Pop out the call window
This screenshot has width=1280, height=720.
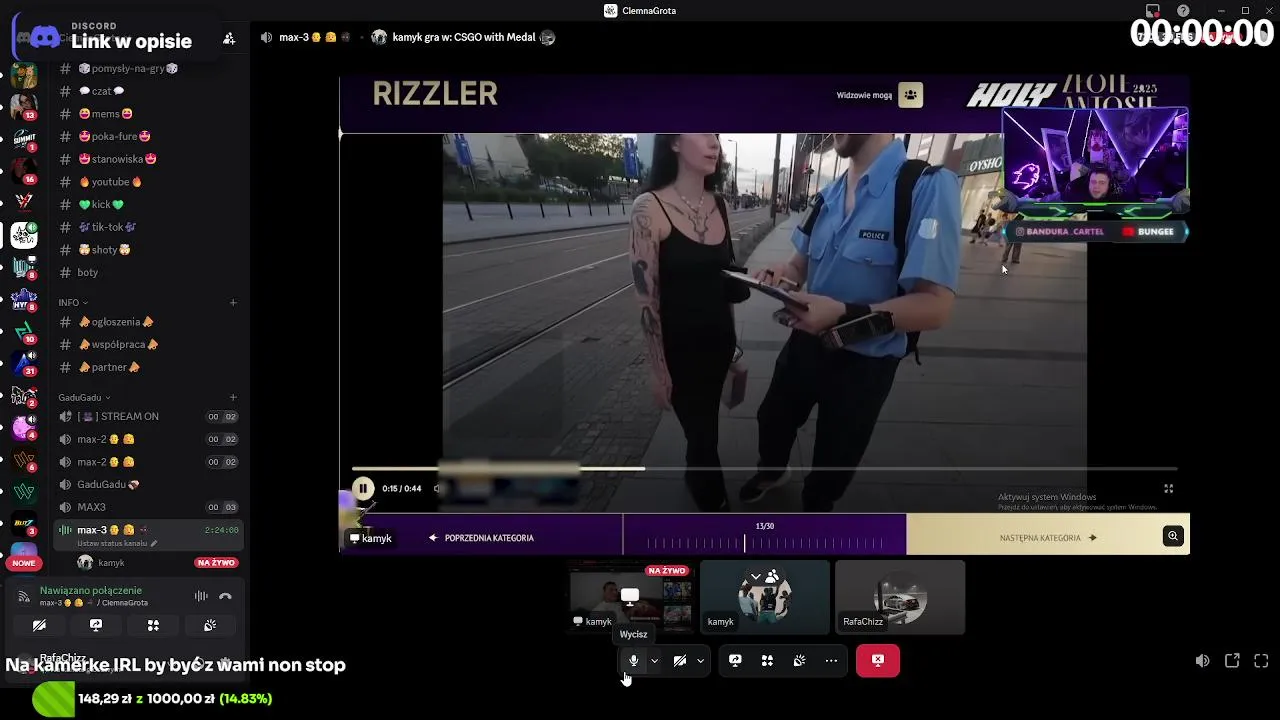pos(1232,661)
